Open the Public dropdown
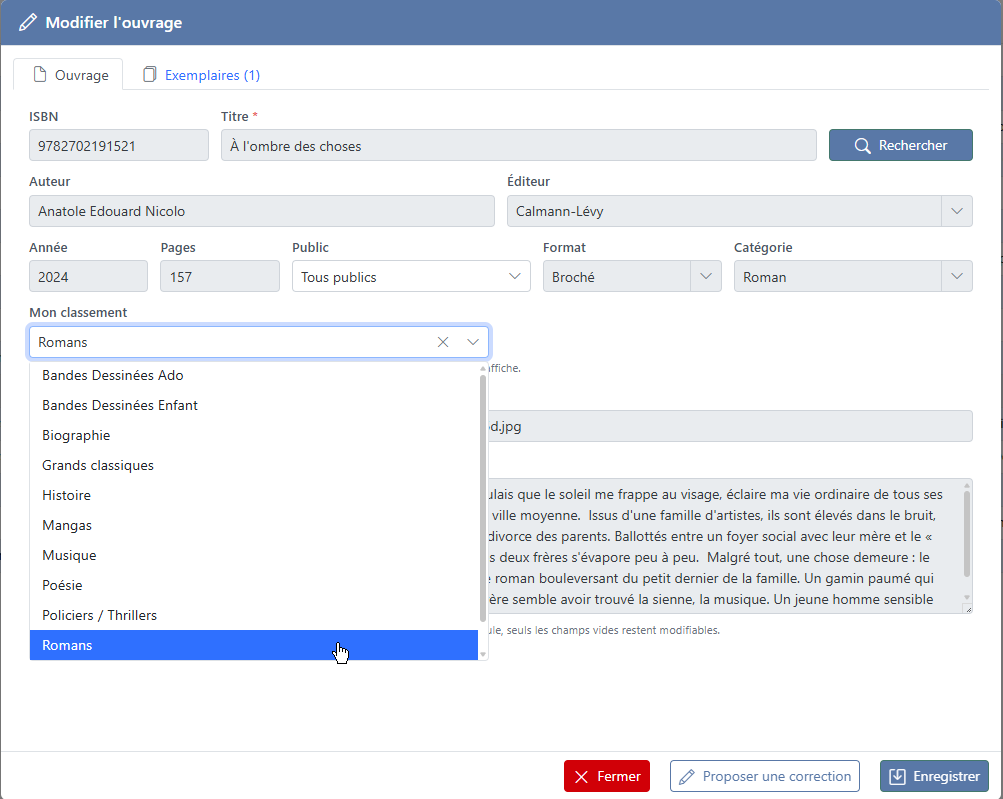The image size is (1003, 799). point(411,276)
